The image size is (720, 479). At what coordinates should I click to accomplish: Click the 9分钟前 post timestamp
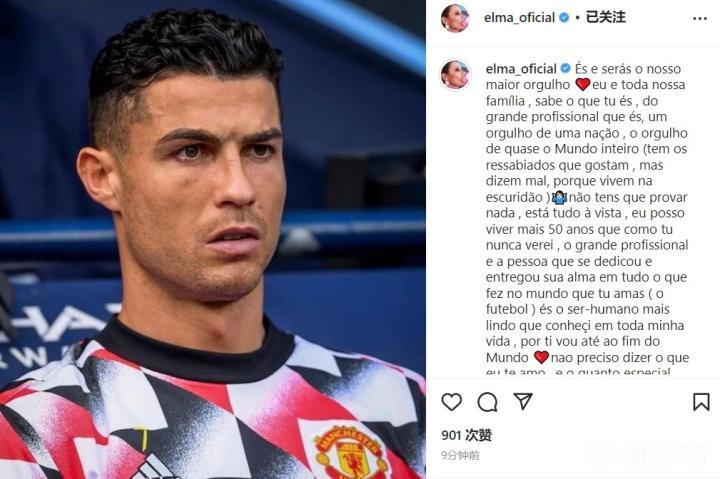[461, 455]
